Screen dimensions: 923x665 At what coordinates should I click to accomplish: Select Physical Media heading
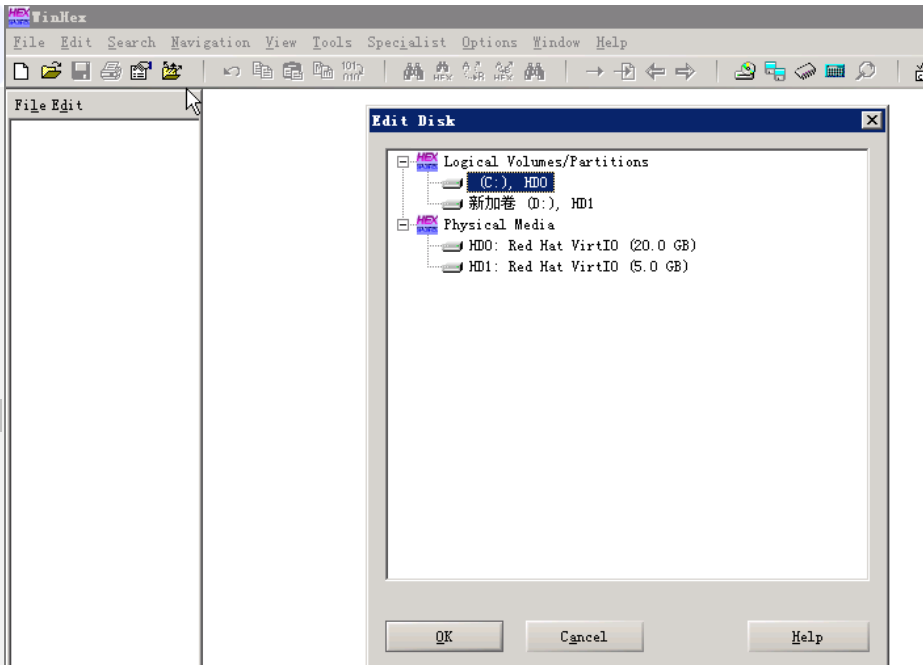coord(499,225)
